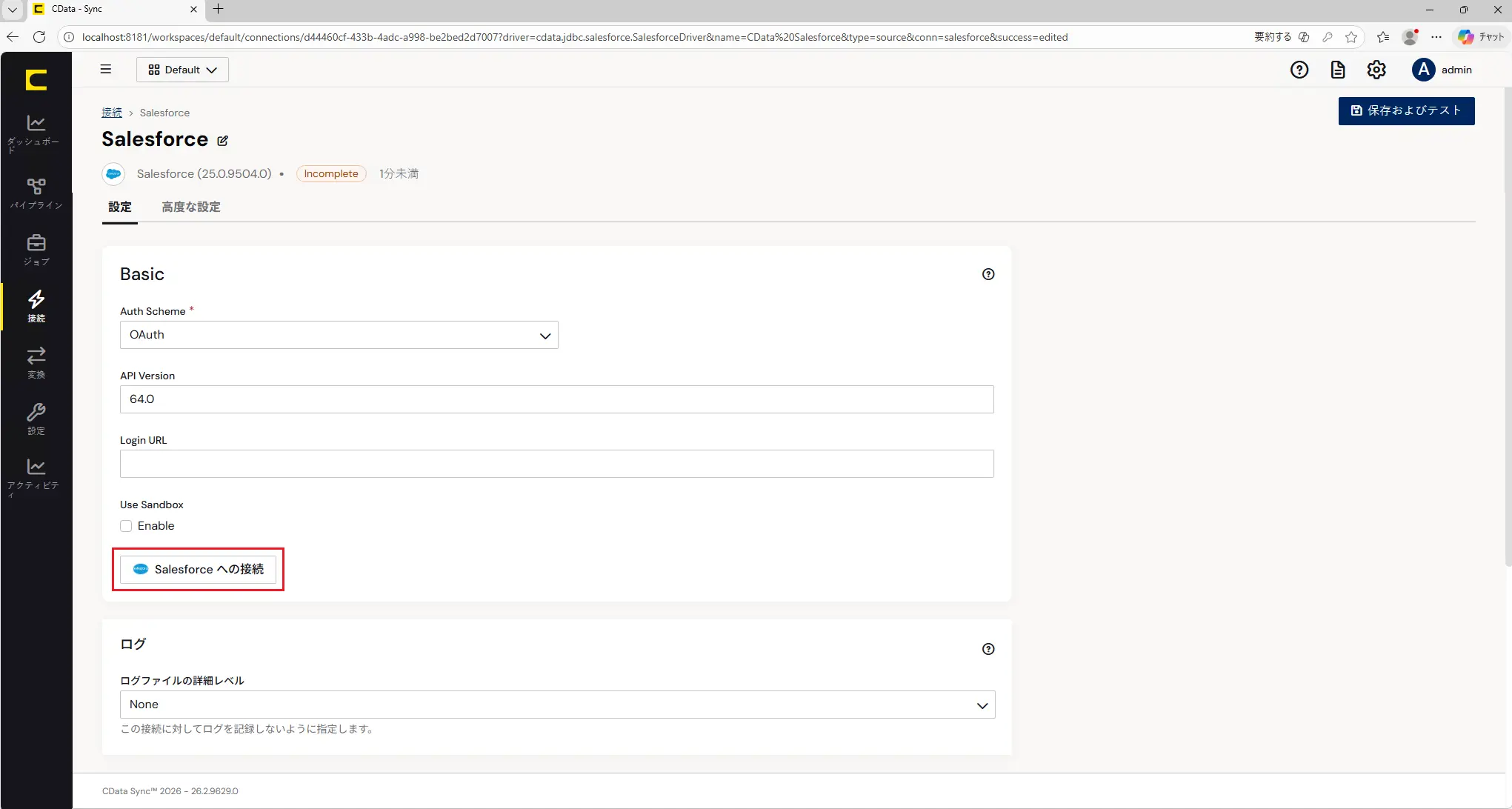Open the Dashboard (ダッシュボード) sidebar icon

[36, 133]
